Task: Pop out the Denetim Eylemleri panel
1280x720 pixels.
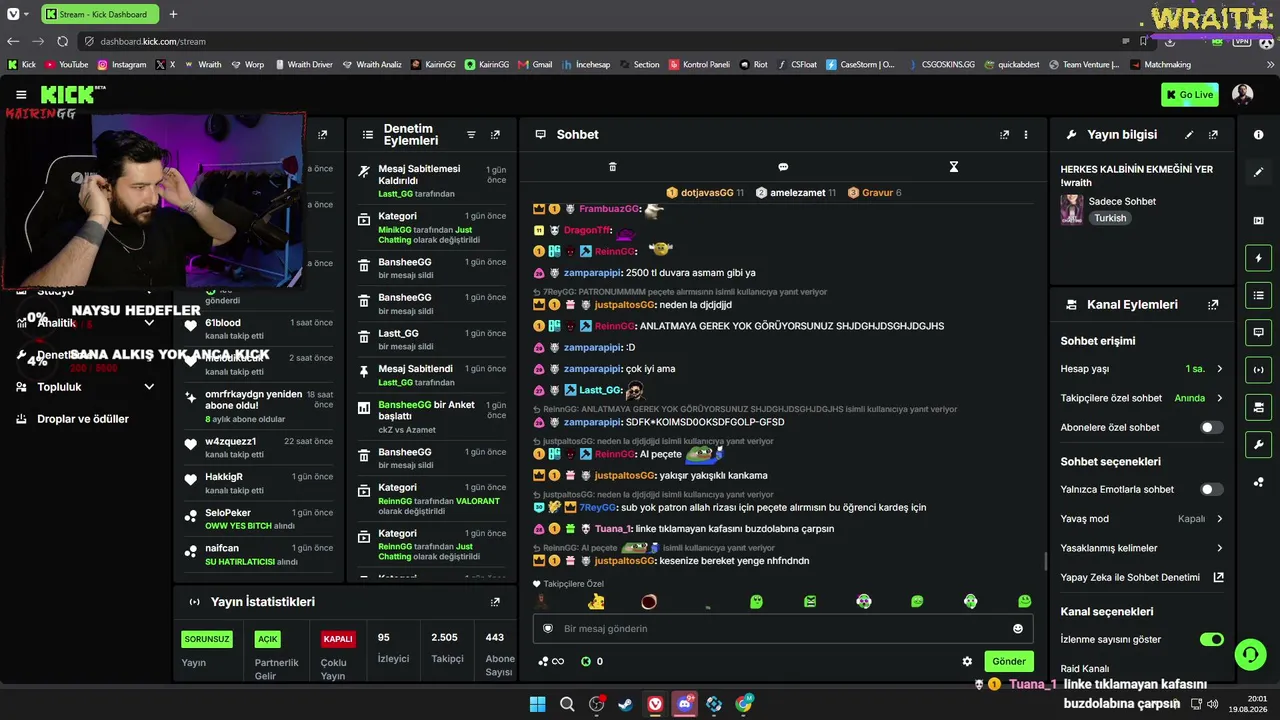Action: click(x=495, y=135)
